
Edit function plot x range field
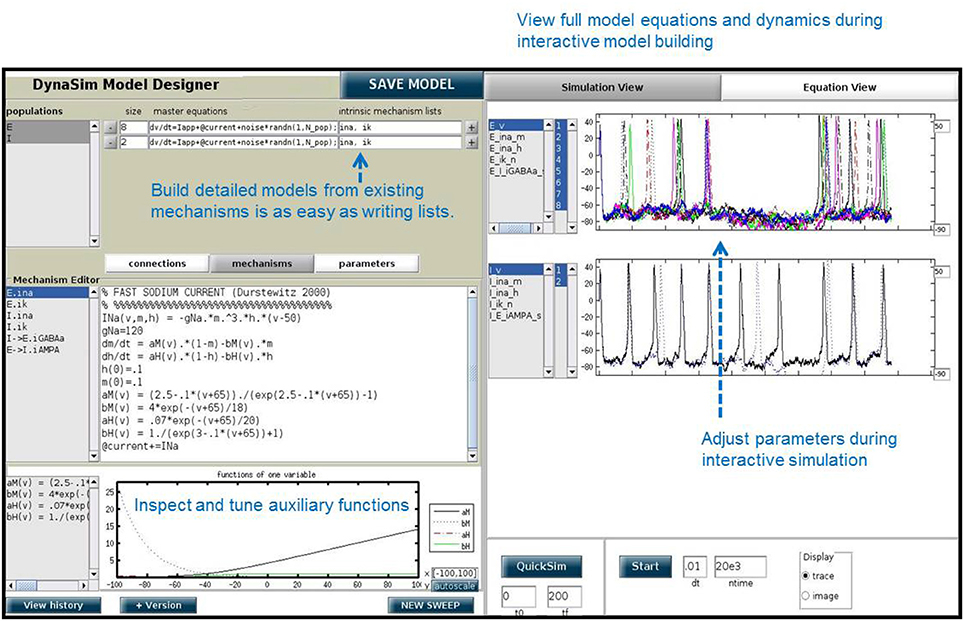coord(454,573)
